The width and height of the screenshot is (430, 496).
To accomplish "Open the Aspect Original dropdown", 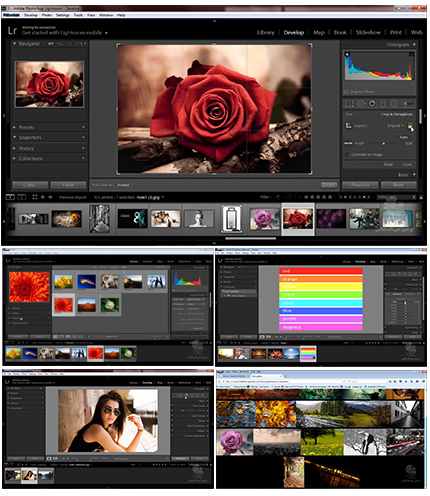I will (x=395, y=126).
